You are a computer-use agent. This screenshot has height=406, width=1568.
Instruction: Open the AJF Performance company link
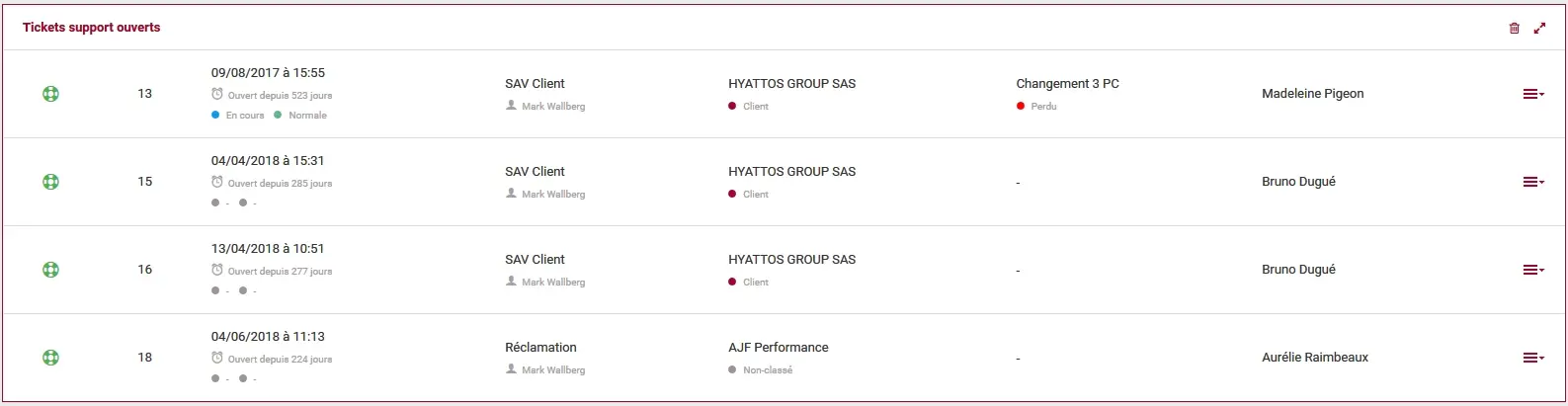779,348
